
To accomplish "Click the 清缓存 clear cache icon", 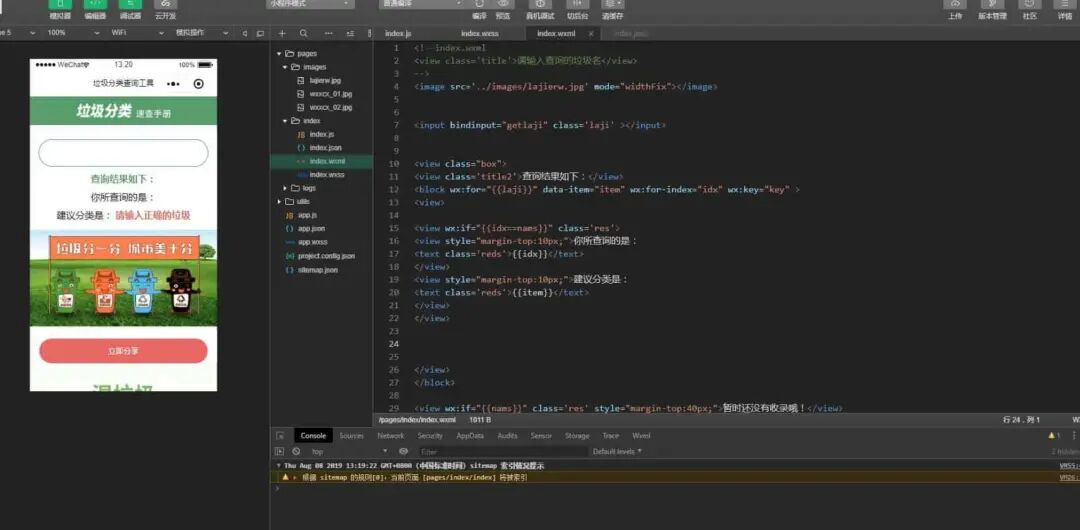I will point(612,4).
